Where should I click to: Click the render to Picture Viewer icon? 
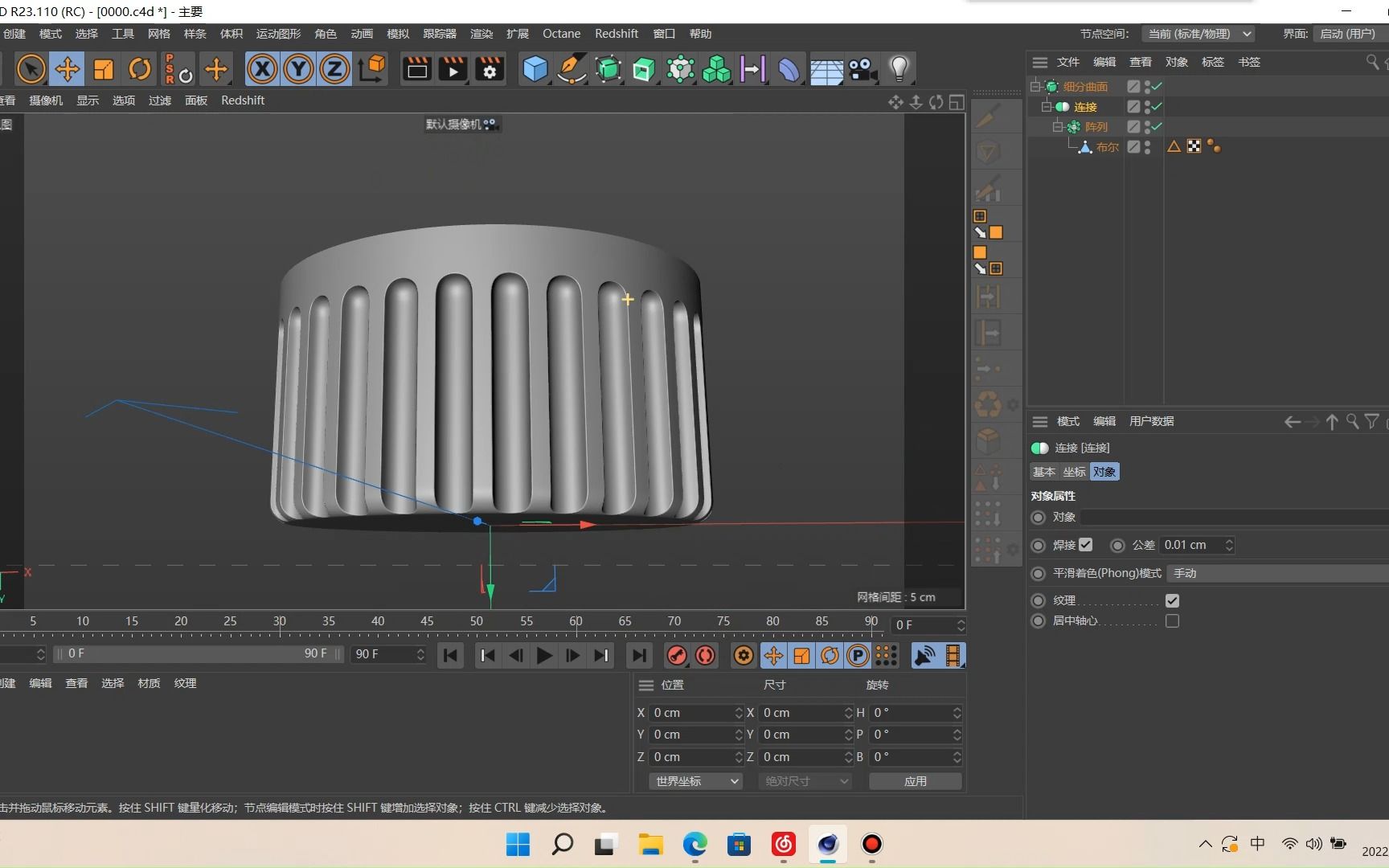pos(453,69)
